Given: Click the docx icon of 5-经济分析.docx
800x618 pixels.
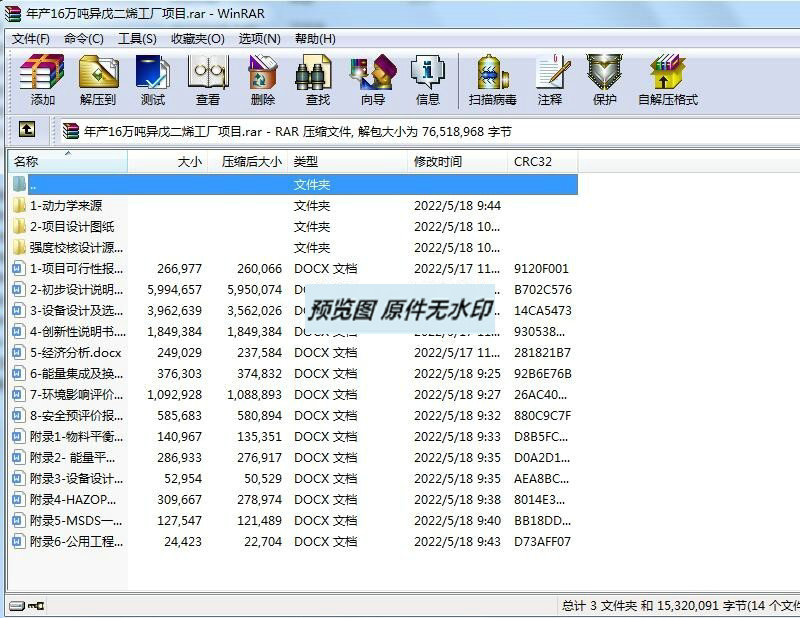Looking at the screenshot, I should (x=18, y=352).
